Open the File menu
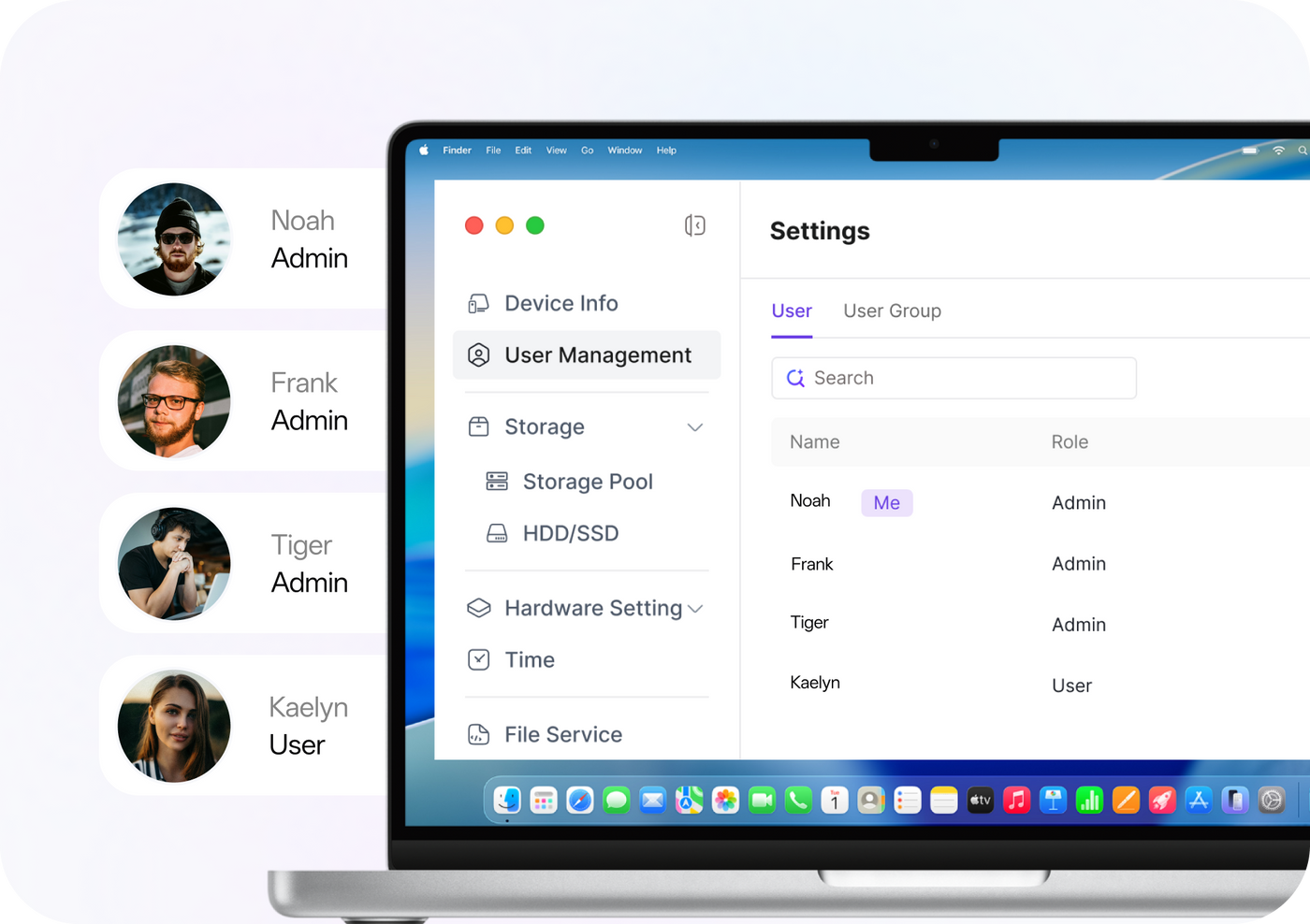 coord(493,150)
